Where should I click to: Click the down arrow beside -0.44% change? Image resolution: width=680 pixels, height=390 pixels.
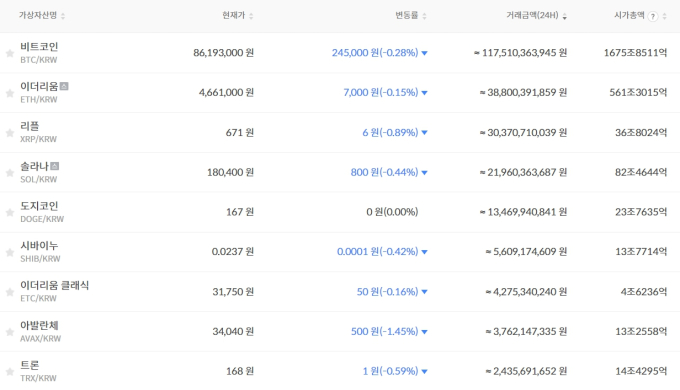click(425, 173)
